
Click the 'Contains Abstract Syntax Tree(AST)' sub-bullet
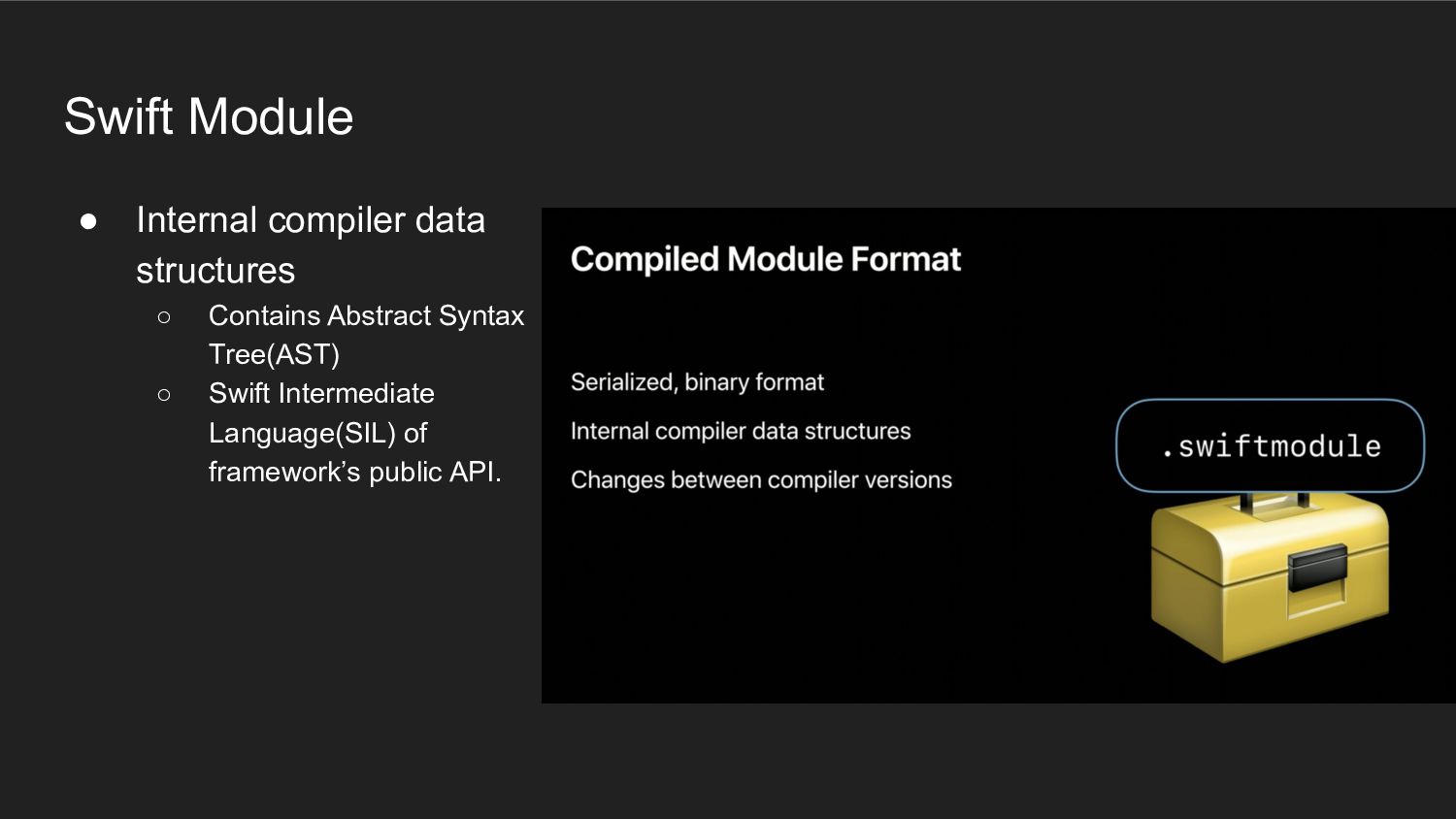[366, 335]
